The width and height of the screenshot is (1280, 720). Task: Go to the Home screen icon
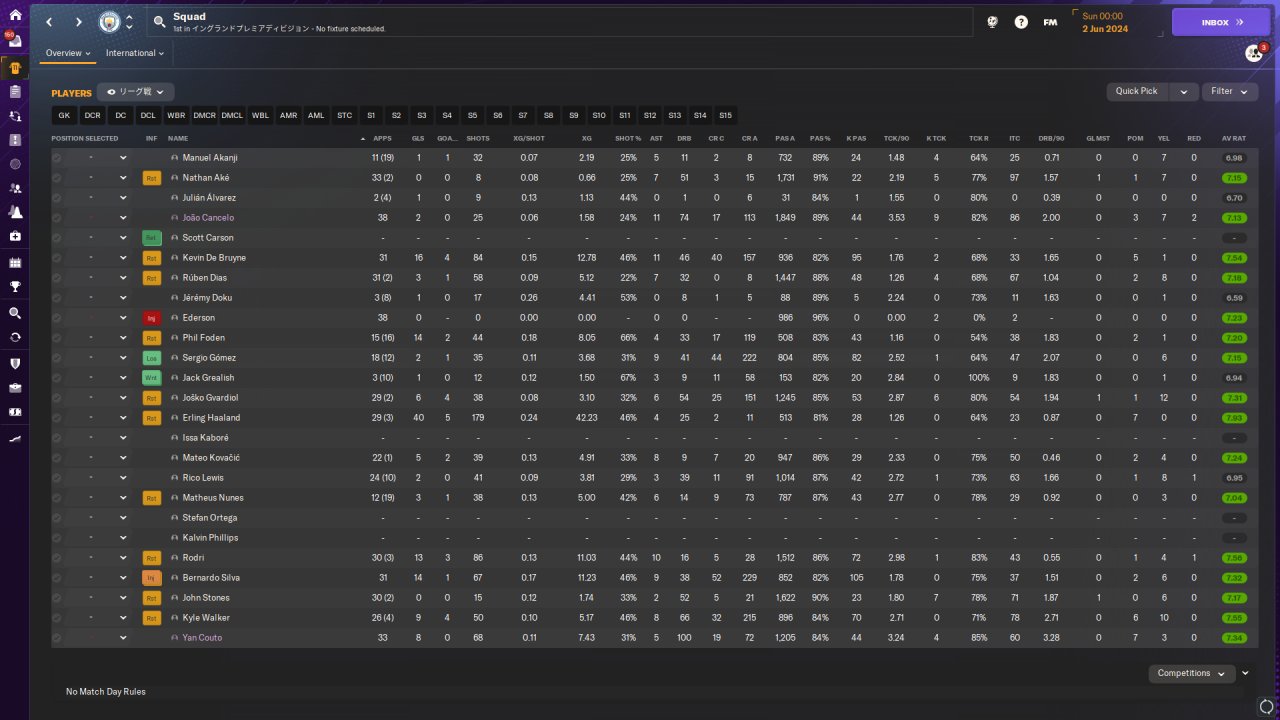(15, 15)
